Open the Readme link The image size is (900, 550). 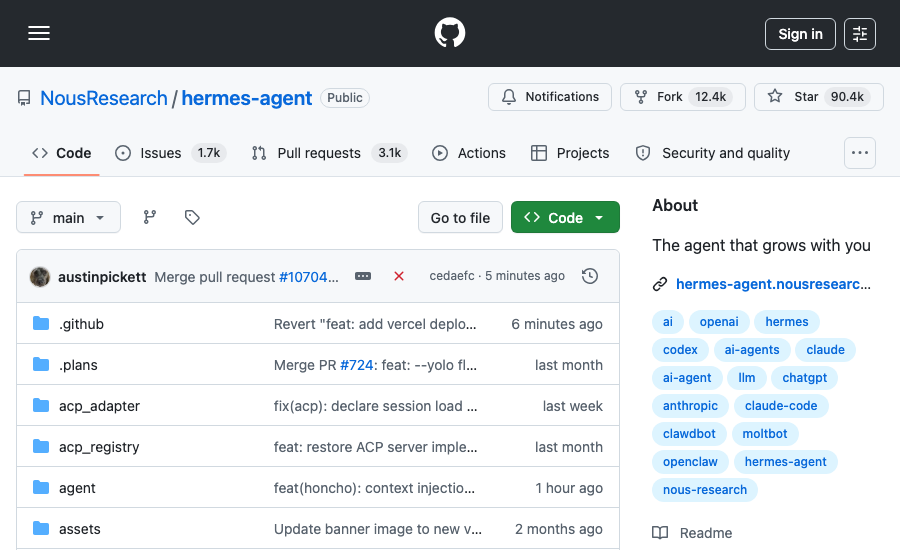click(693, 533)
